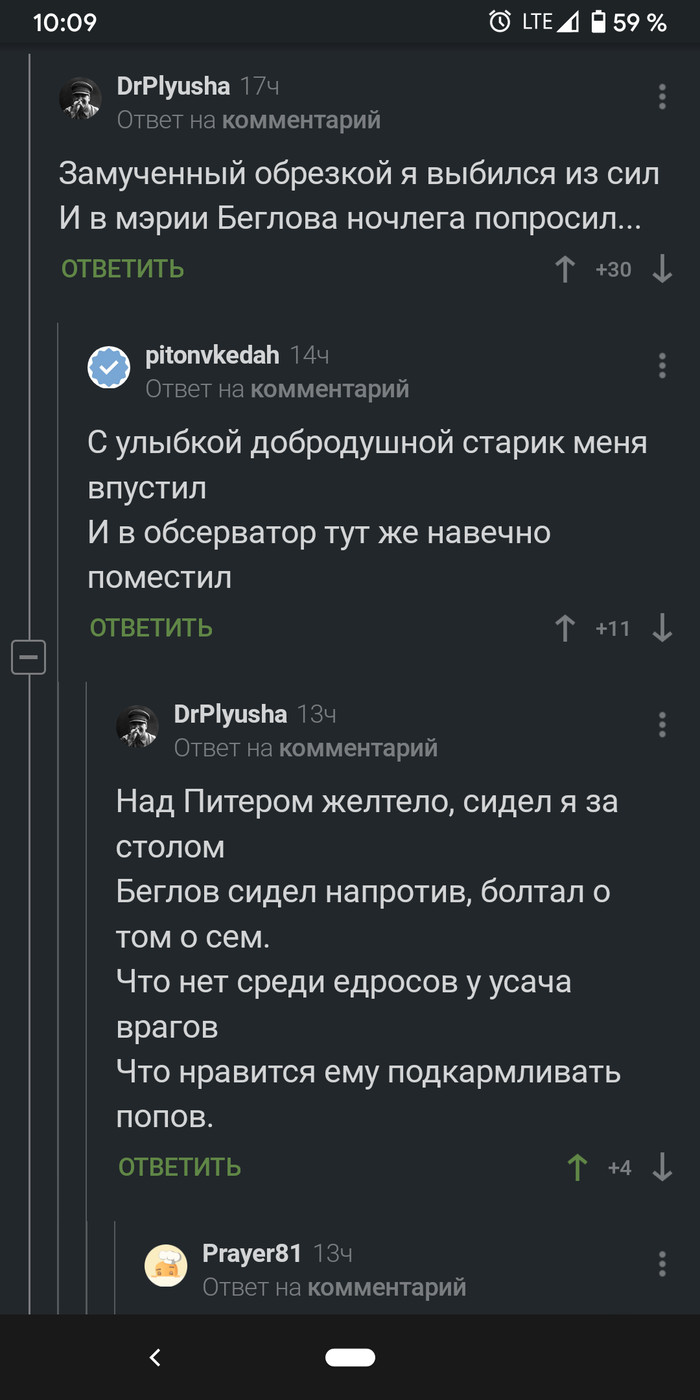This screenshot has height=1400, width=700.
Task: Reply to the comment rated +30
Action: click(x=123, y=269)
